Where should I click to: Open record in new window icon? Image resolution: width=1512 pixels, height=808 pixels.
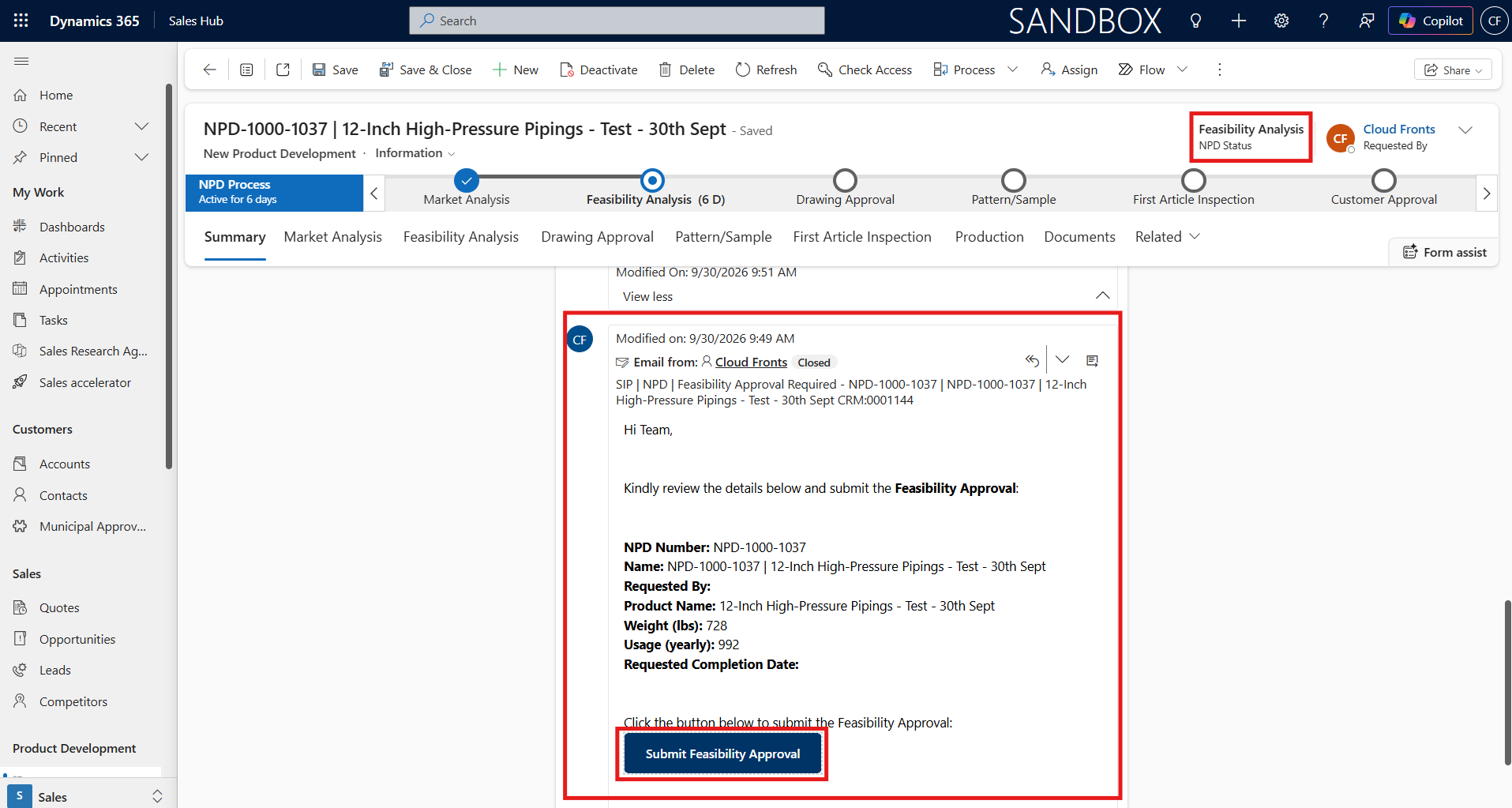[283, 70]
